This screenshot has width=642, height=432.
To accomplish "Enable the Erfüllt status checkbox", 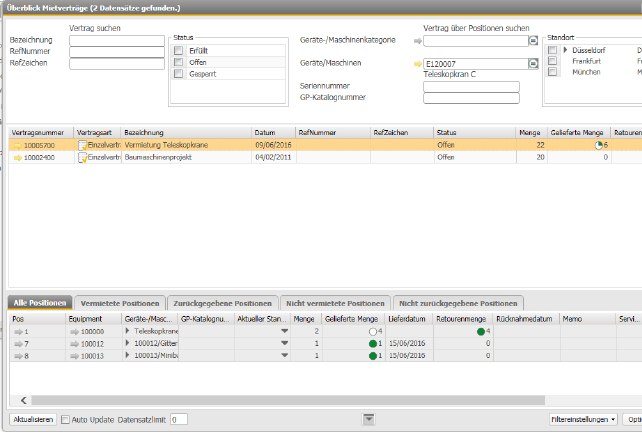I will pyautogui.click(x=179, y=49).
